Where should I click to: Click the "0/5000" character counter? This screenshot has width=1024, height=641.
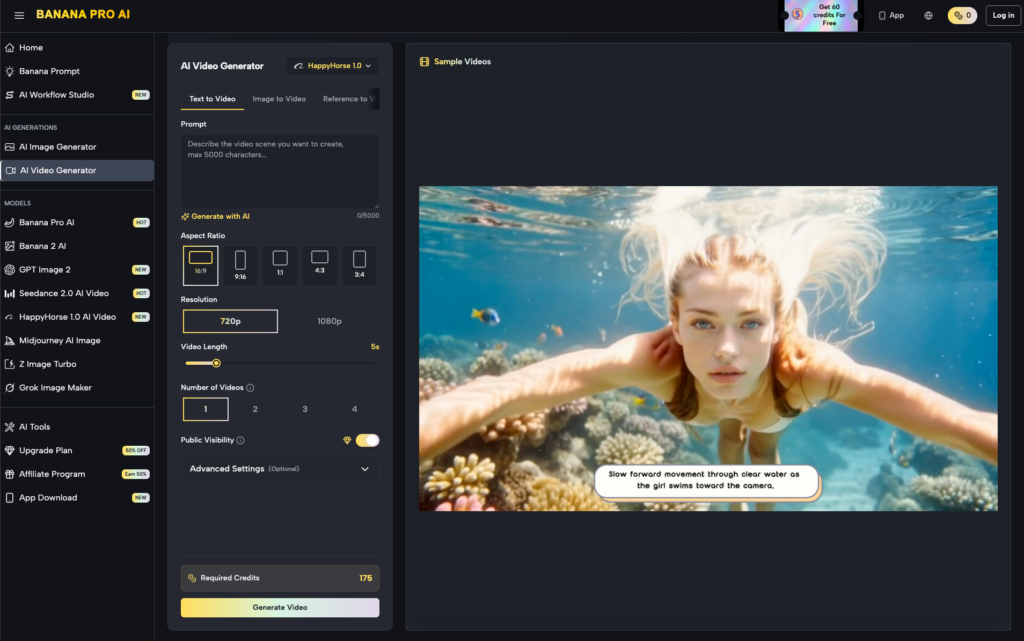368,215
